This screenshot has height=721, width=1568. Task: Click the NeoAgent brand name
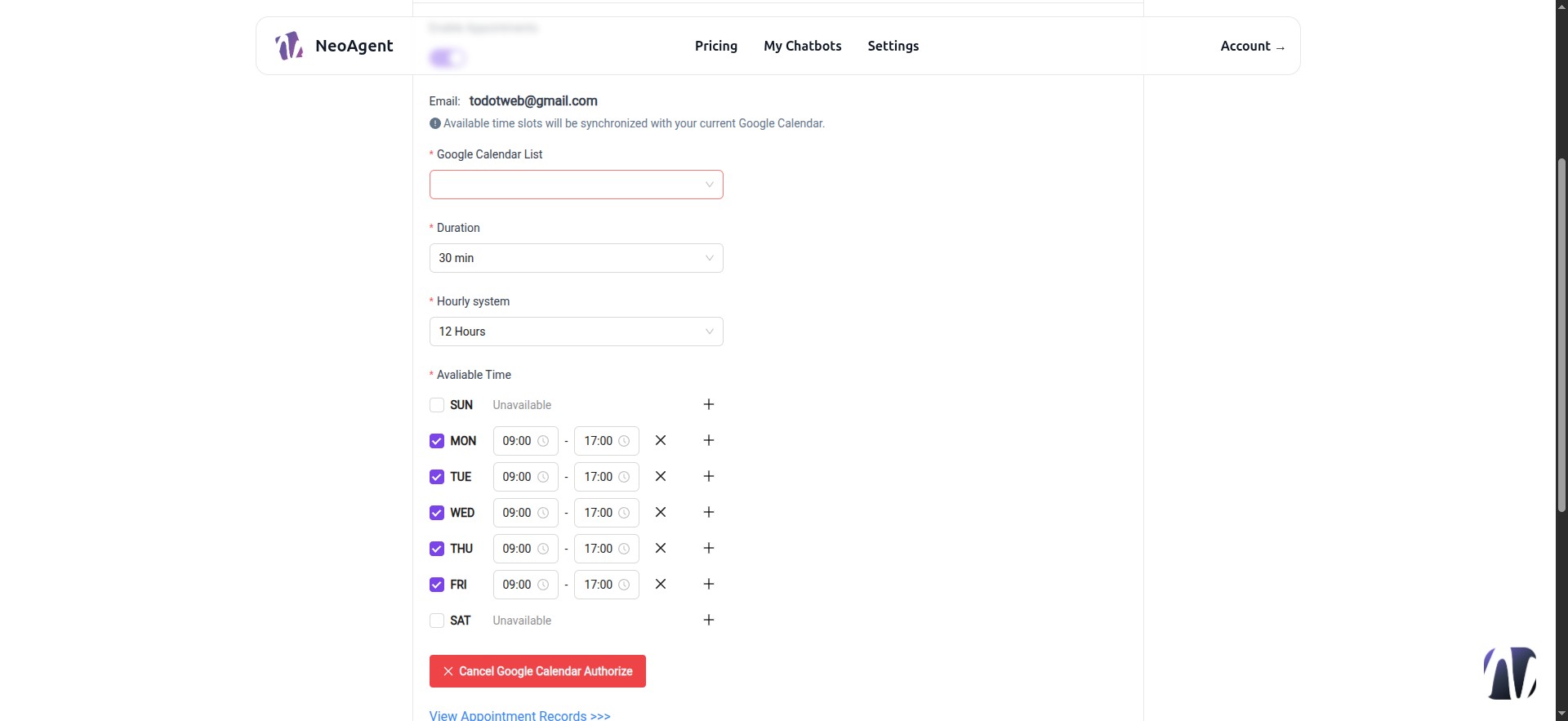tap(354, 46)
